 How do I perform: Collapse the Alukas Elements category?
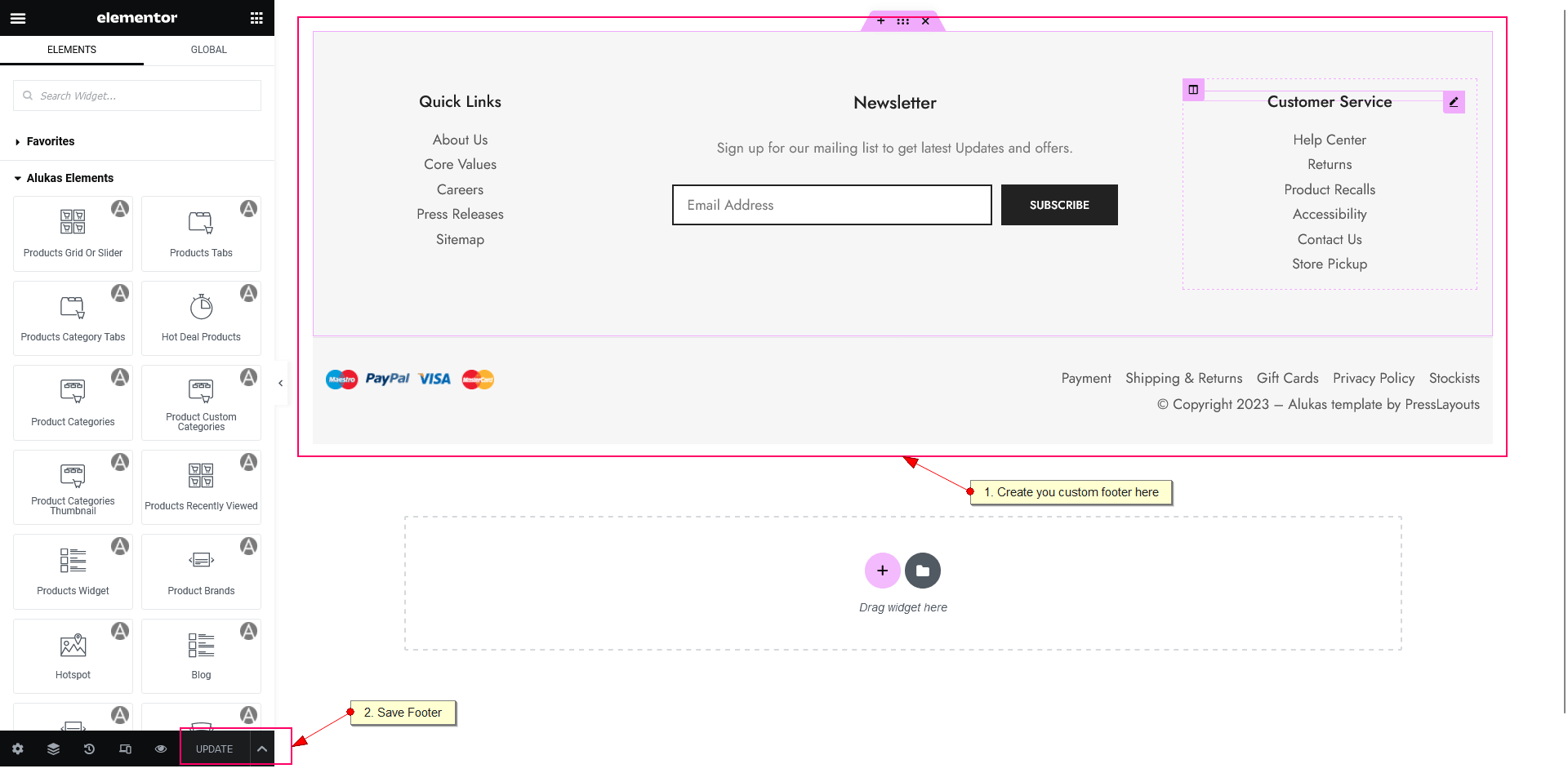tap(69, 178)
